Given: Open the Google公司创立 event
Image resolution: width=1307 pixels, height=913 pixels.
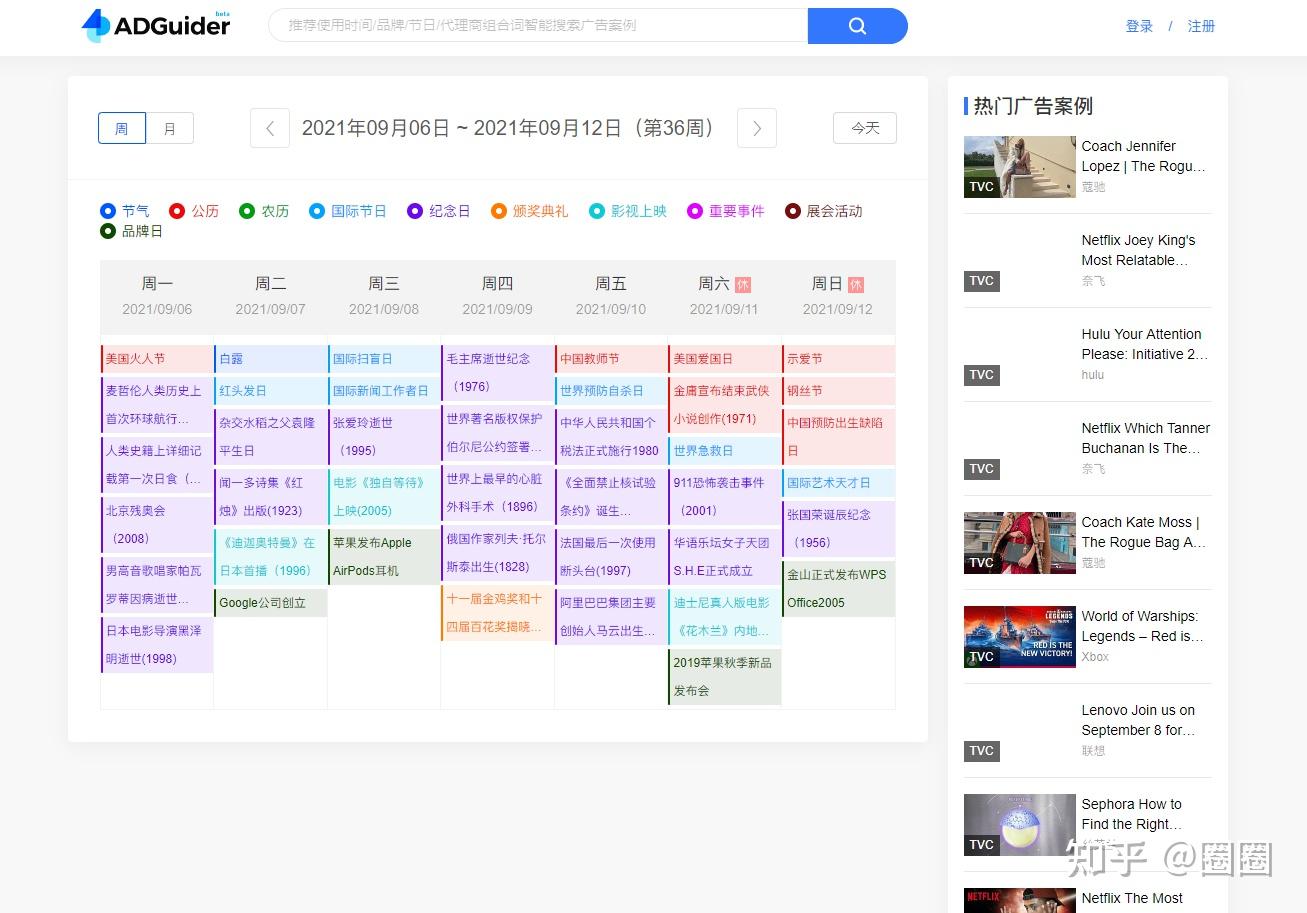Looking at the screenshot, I should click(x=271, y=603).
